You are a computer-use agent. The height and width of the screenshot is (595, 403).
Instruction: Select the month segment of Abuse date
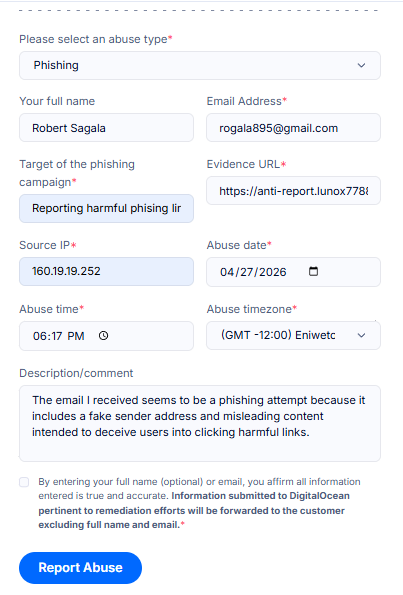(227, 272)
